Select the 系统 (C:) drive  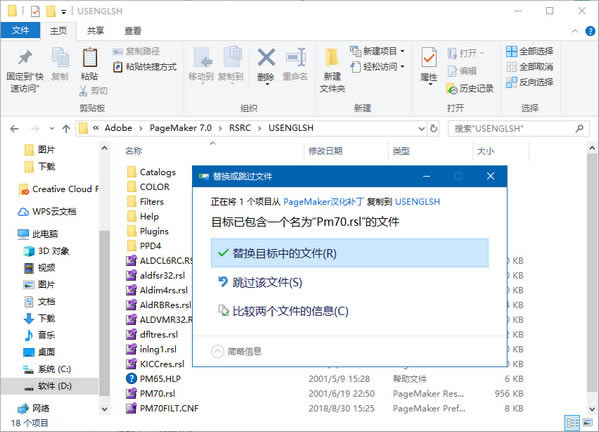(47, 369)
